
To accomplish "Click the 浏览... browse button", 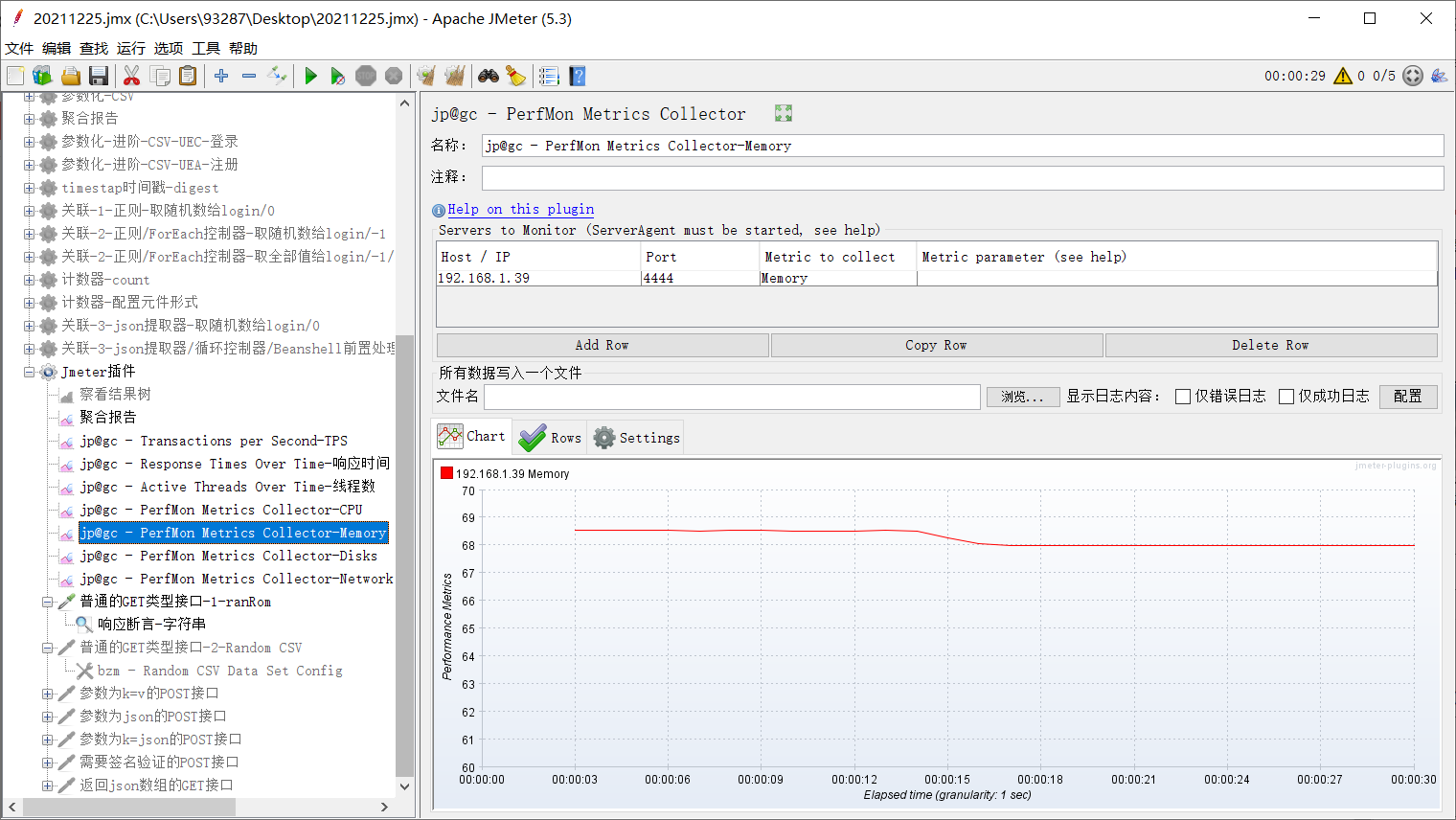I will tap(1023, 397).
